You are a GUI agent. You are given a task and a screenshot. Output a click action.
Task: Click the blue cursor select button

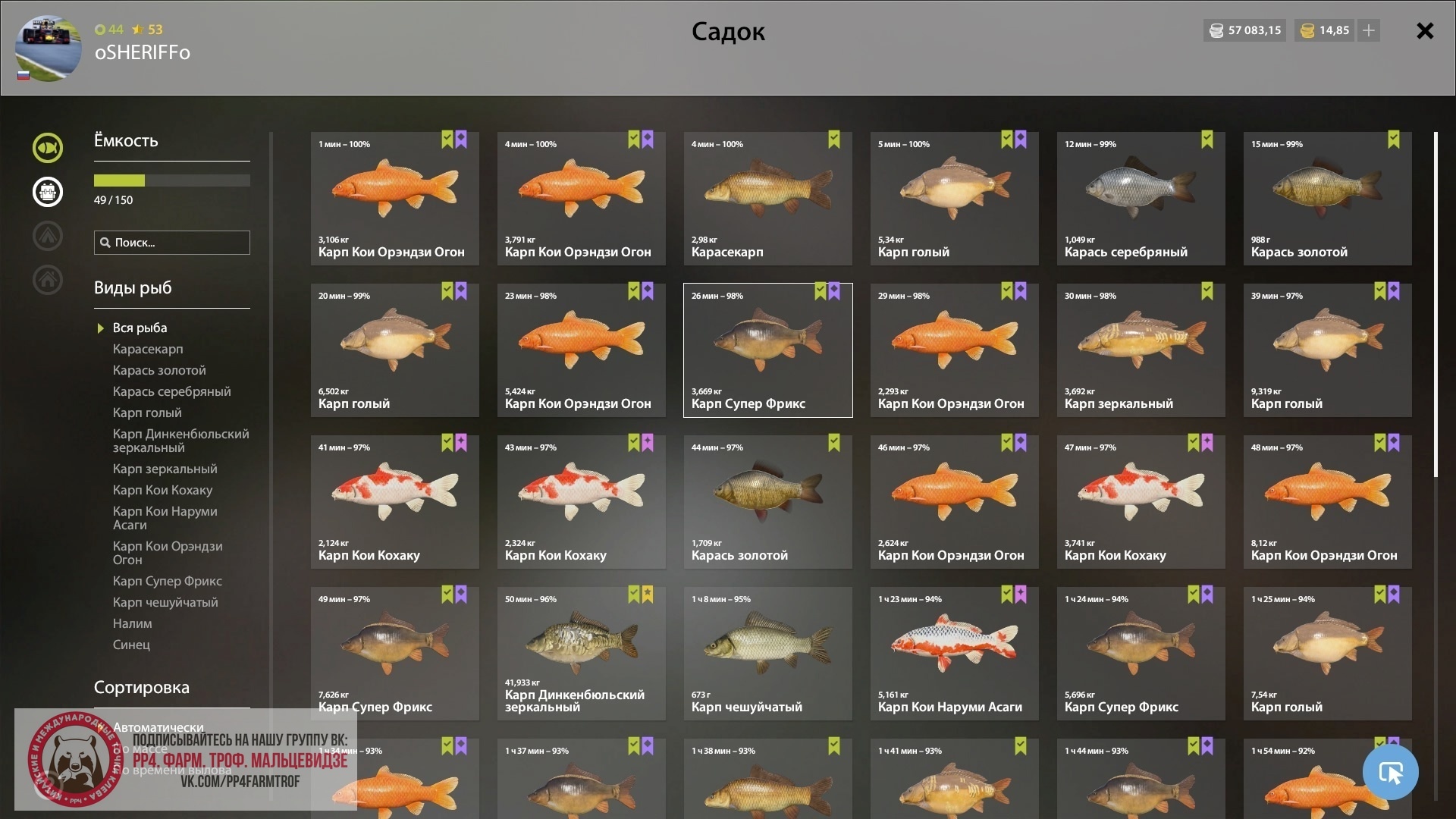pos(1390,772)
